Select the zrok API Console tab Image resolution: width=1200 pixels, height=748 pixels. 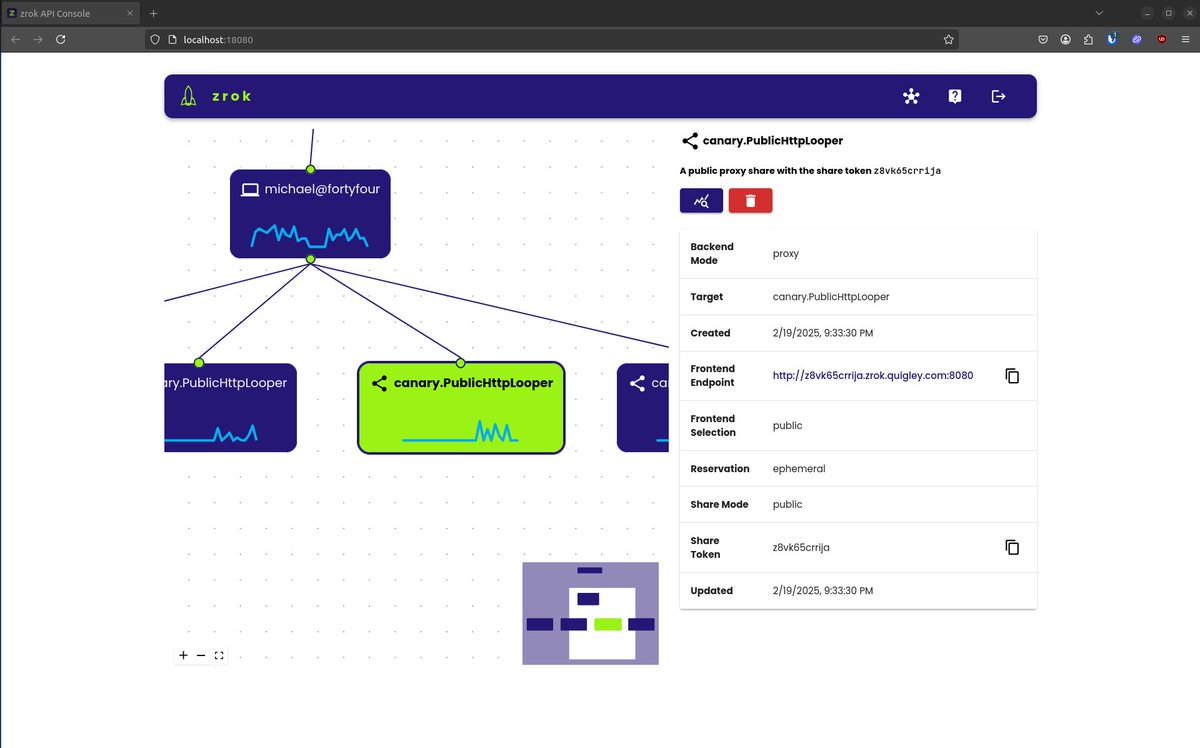point(70,13)
